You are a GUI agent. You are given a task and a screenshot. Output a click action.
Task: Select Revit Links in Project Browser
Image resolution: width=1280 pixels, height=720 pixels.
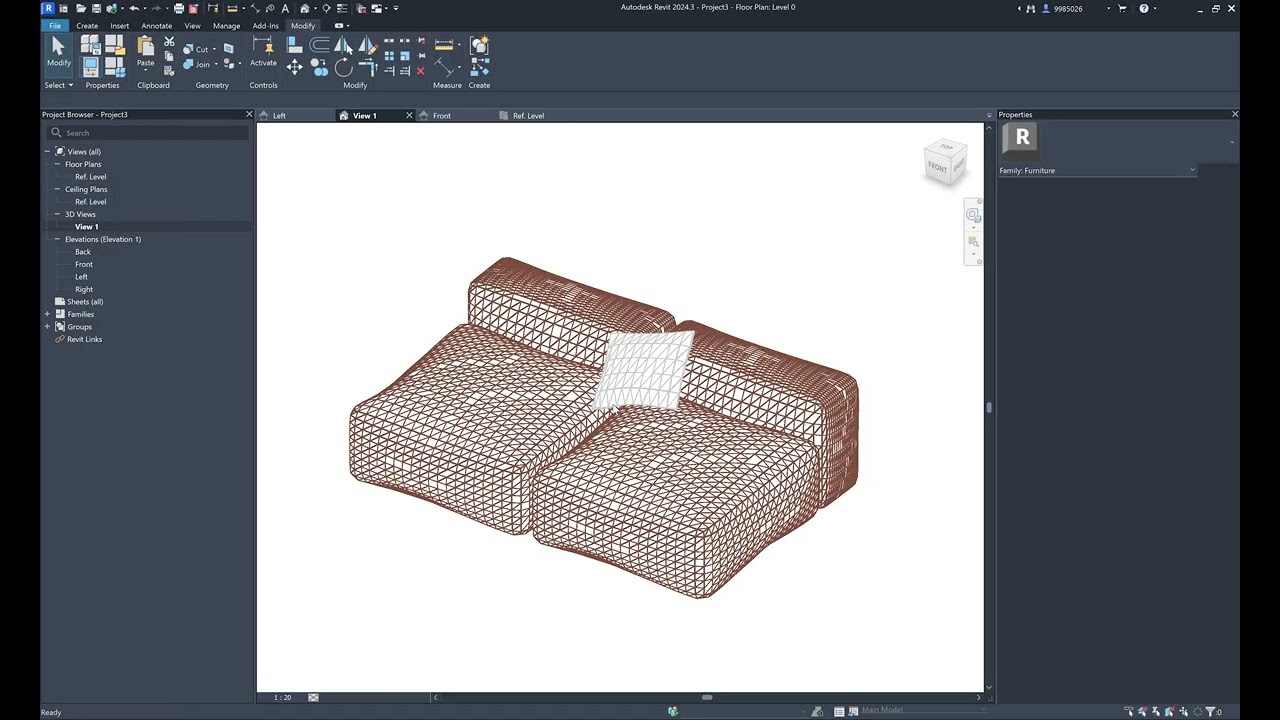84,339
